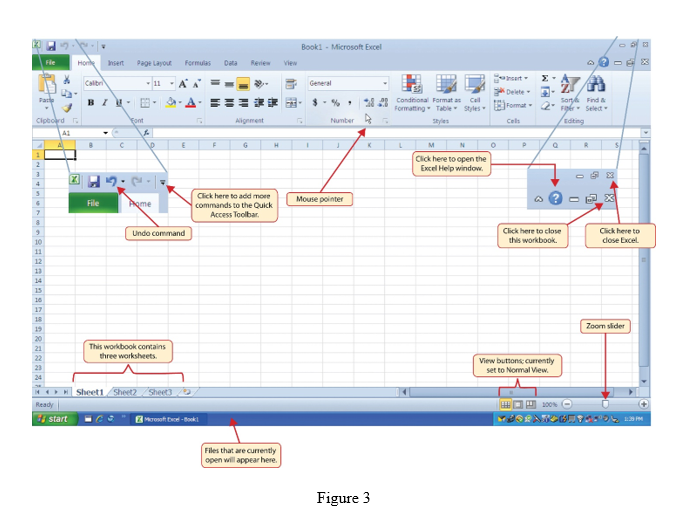The image size is (698, 511).
Task: Switch to the Review tab
Action: tap(260, 63)
